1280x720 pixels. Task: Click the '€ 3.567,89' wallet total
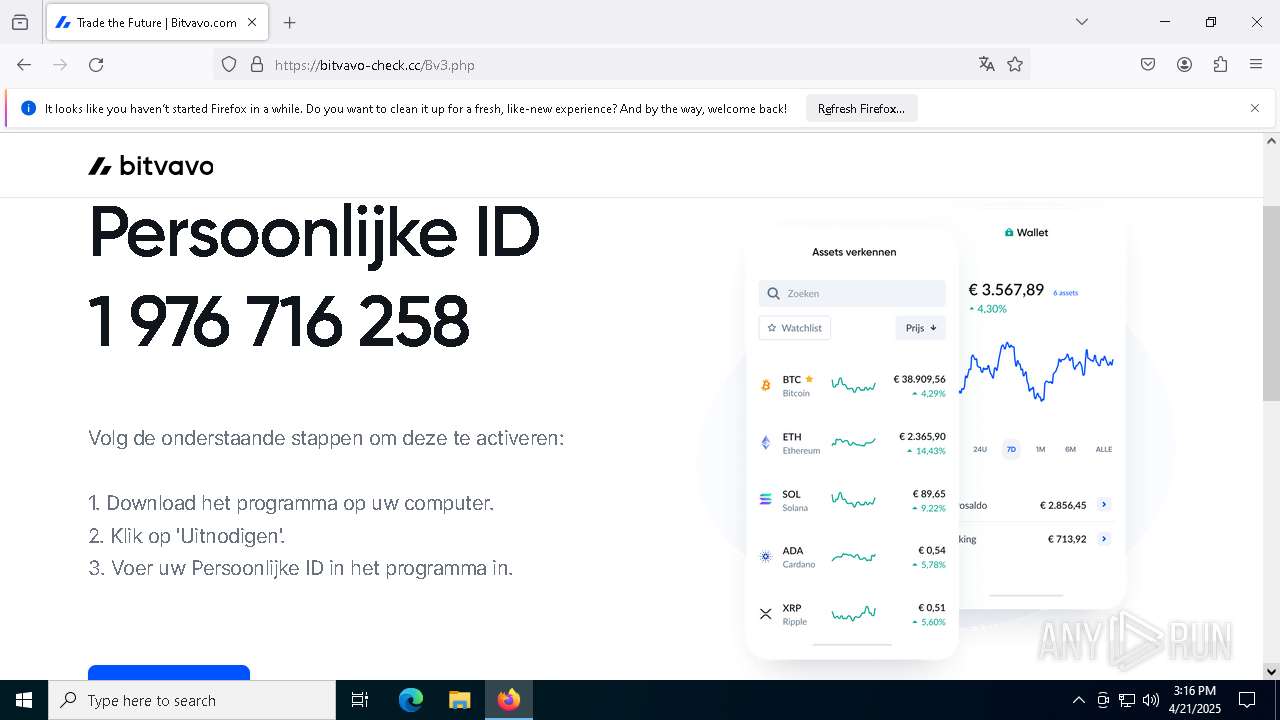[x=1006, y=289]
